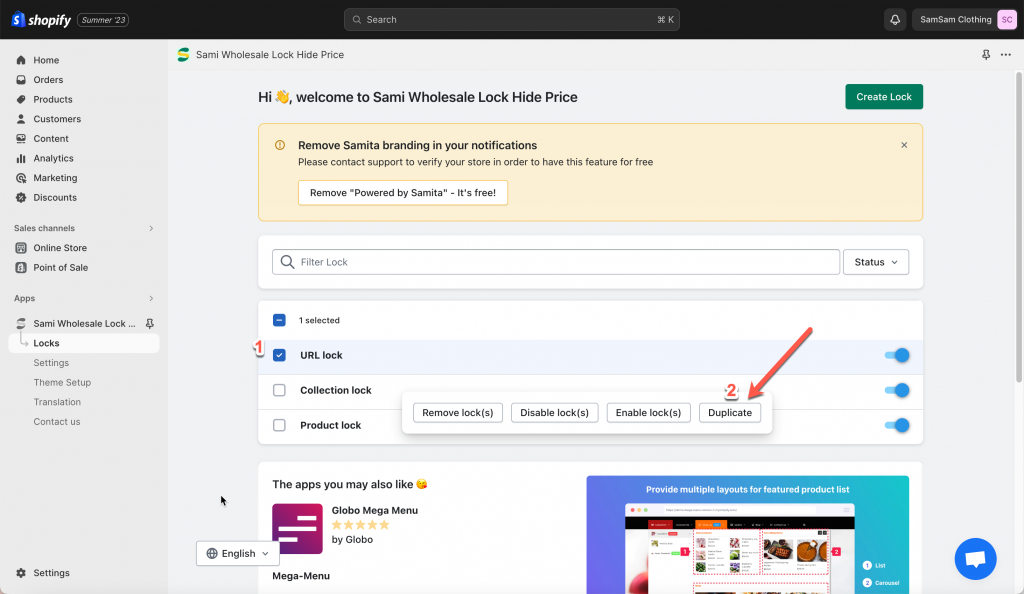Click the Create Lock button

pyautogui.click(x=884, y=97)
